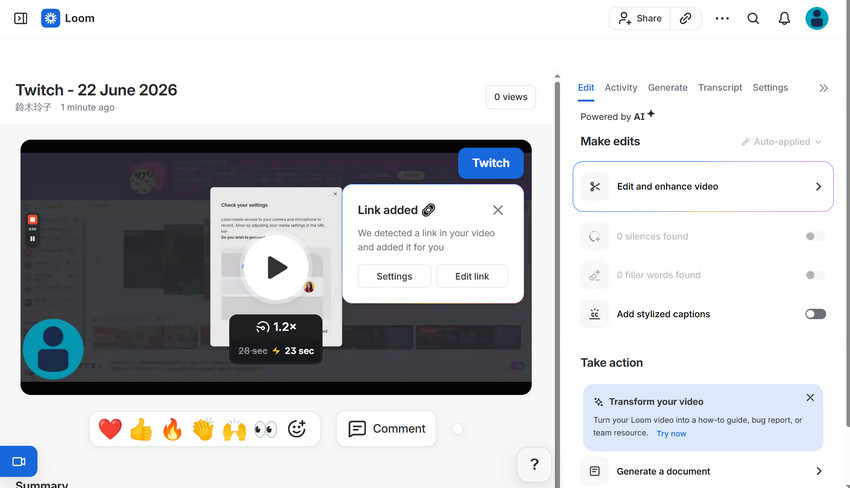
Task: Show the 0 views count
Action: pyautogui.click(x=511, y=97)
